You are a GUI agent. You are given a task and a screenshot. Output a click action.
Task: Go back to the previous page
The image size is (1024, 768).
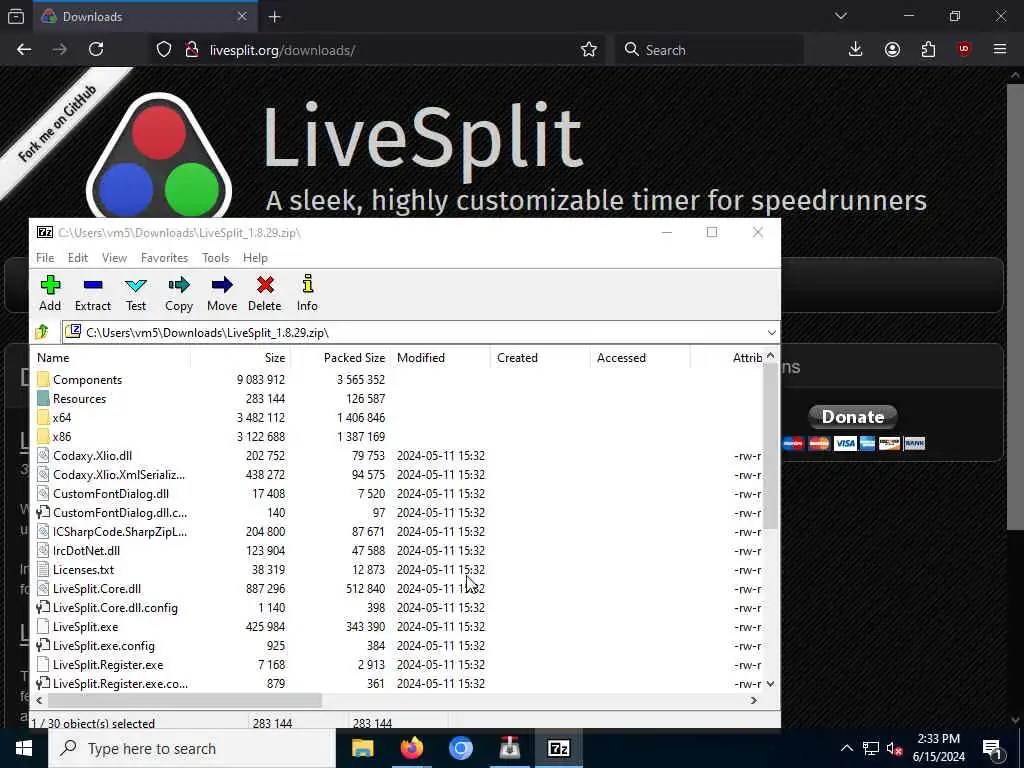point(24,50)
